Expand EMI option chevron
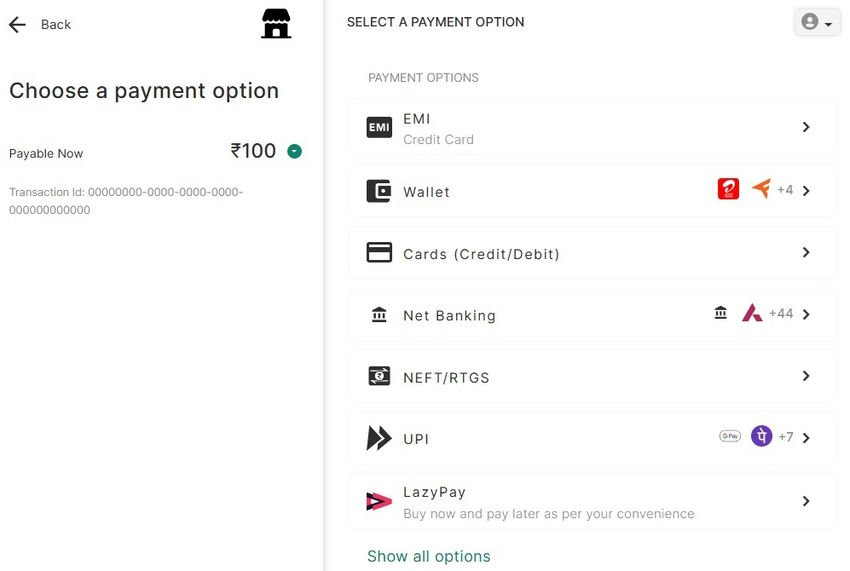 (x=806, y=127)
